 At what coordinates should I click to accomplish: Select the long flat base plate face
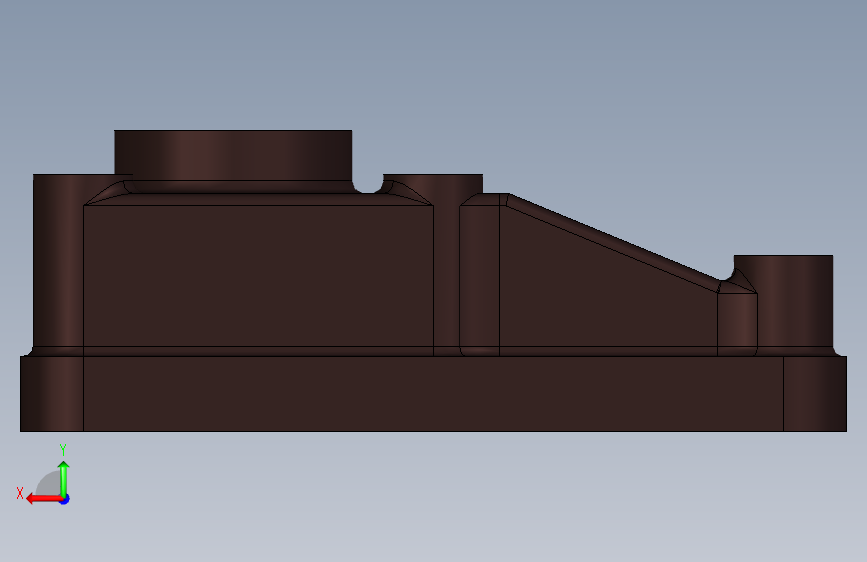(x=433, y=394)
